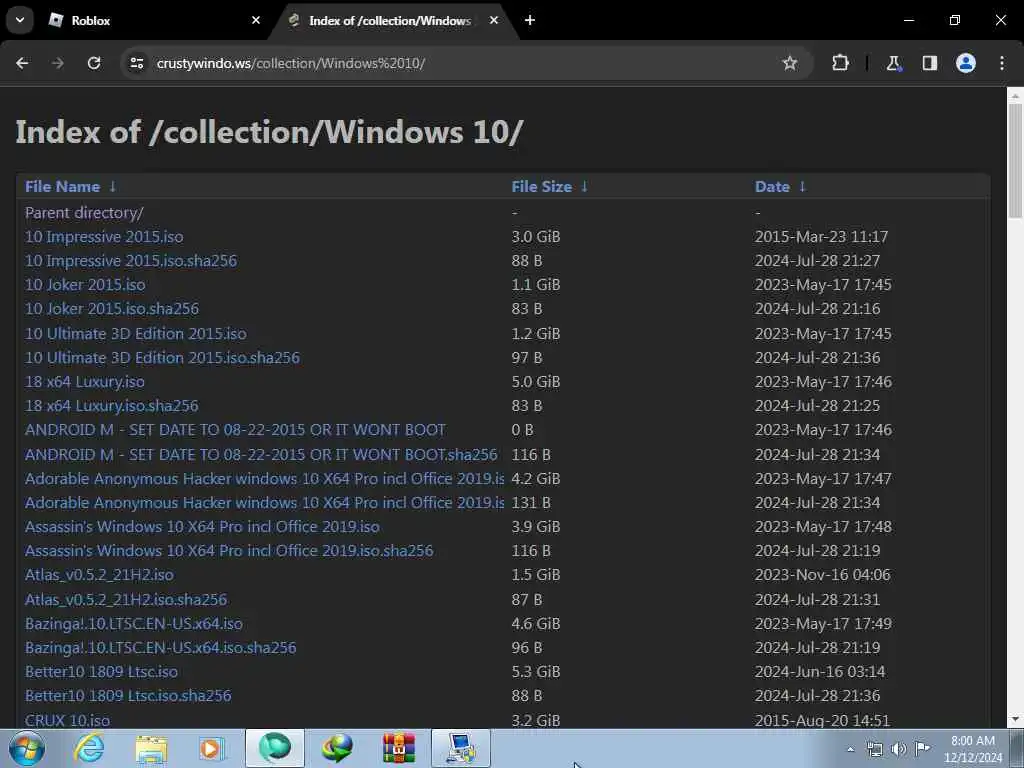
Task: Download 18 x64 Luxury.iso
Action: pos(85,381)
